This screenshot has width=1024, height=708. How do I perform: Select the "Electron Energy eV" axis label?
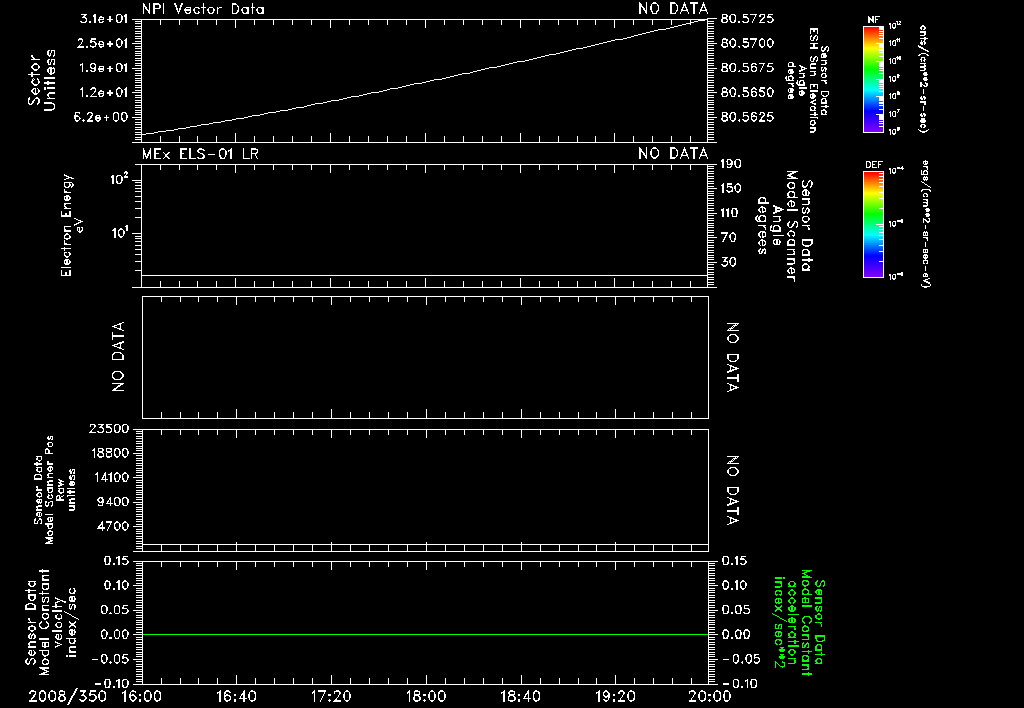pyautogui.click(x=71, y=225)
